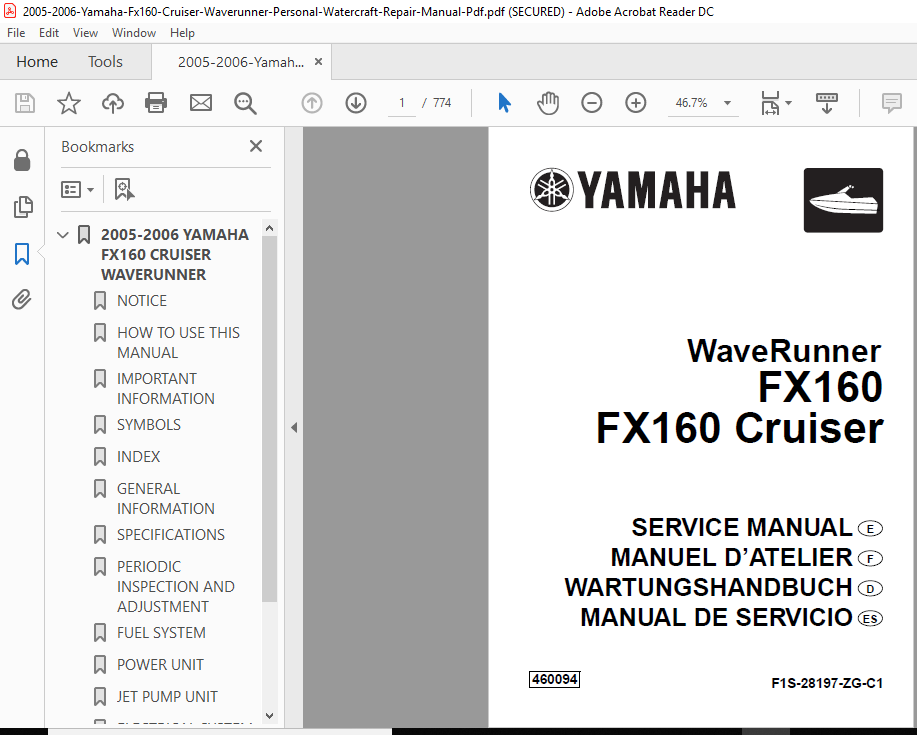Click the 46.7% zoom value field

[x=692, y=103]
